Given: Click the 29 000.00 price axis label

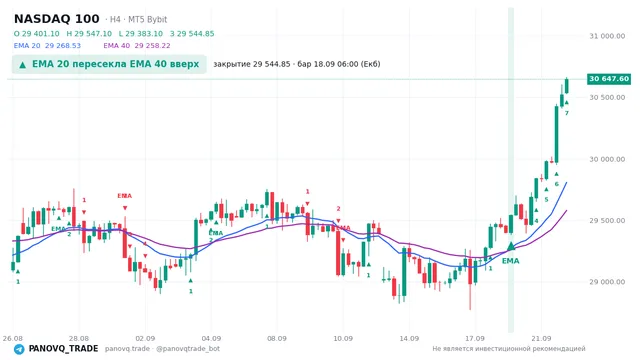Looking at the screenshot, I should (x=607, y=282).
